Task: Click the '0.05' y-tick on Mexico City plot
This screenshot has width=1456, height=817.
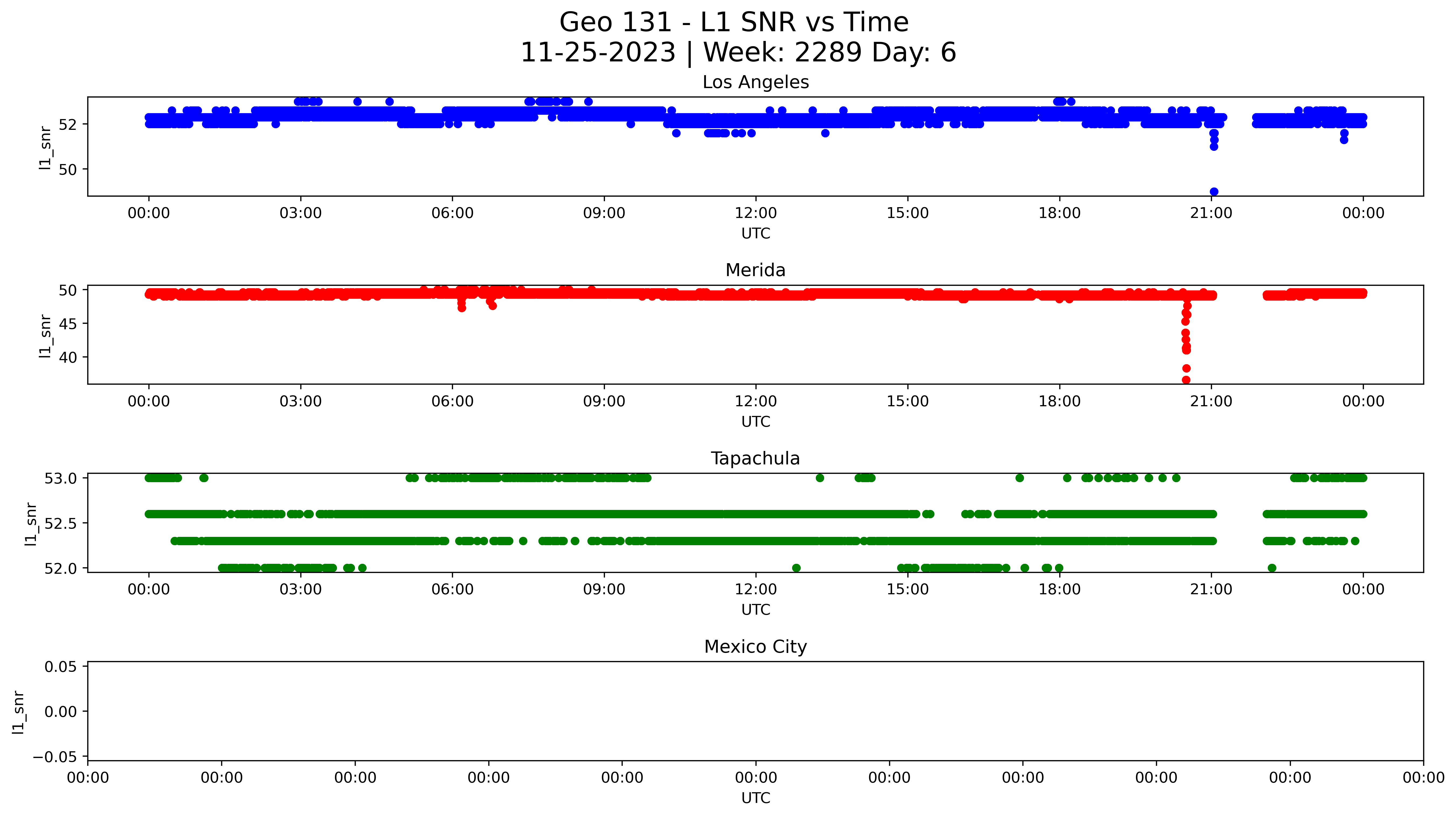Action: point(61,667)
